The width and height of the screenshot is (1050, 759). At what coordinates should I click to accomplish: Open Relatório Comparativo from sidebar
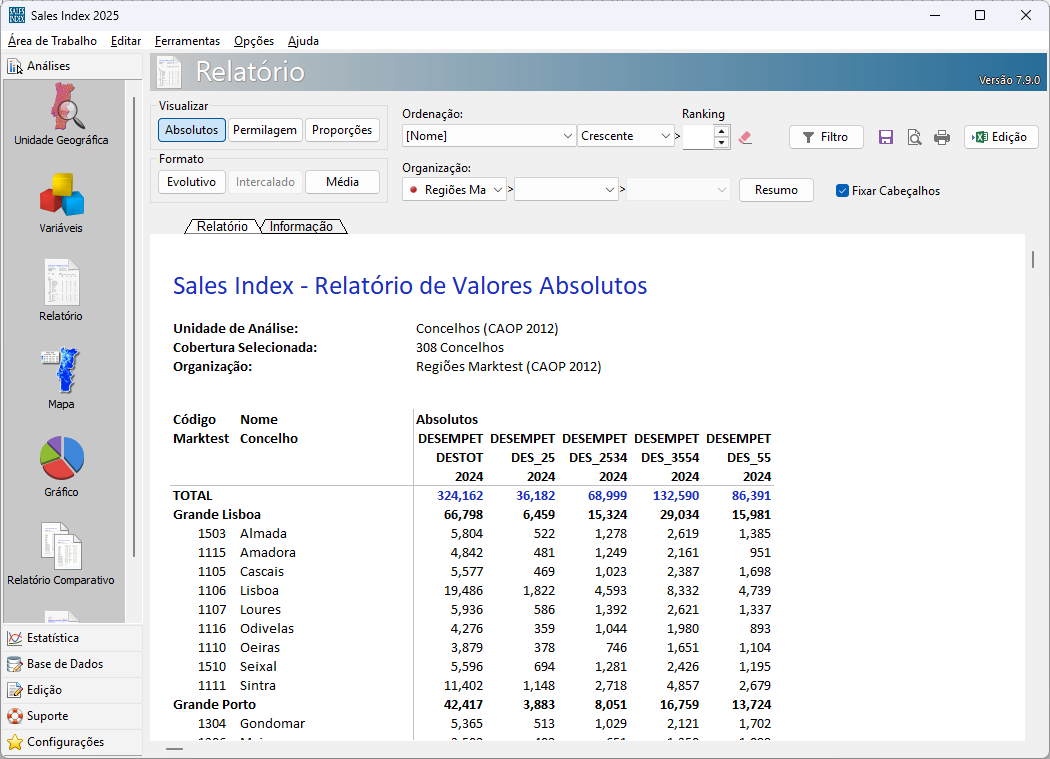(61, 553)
